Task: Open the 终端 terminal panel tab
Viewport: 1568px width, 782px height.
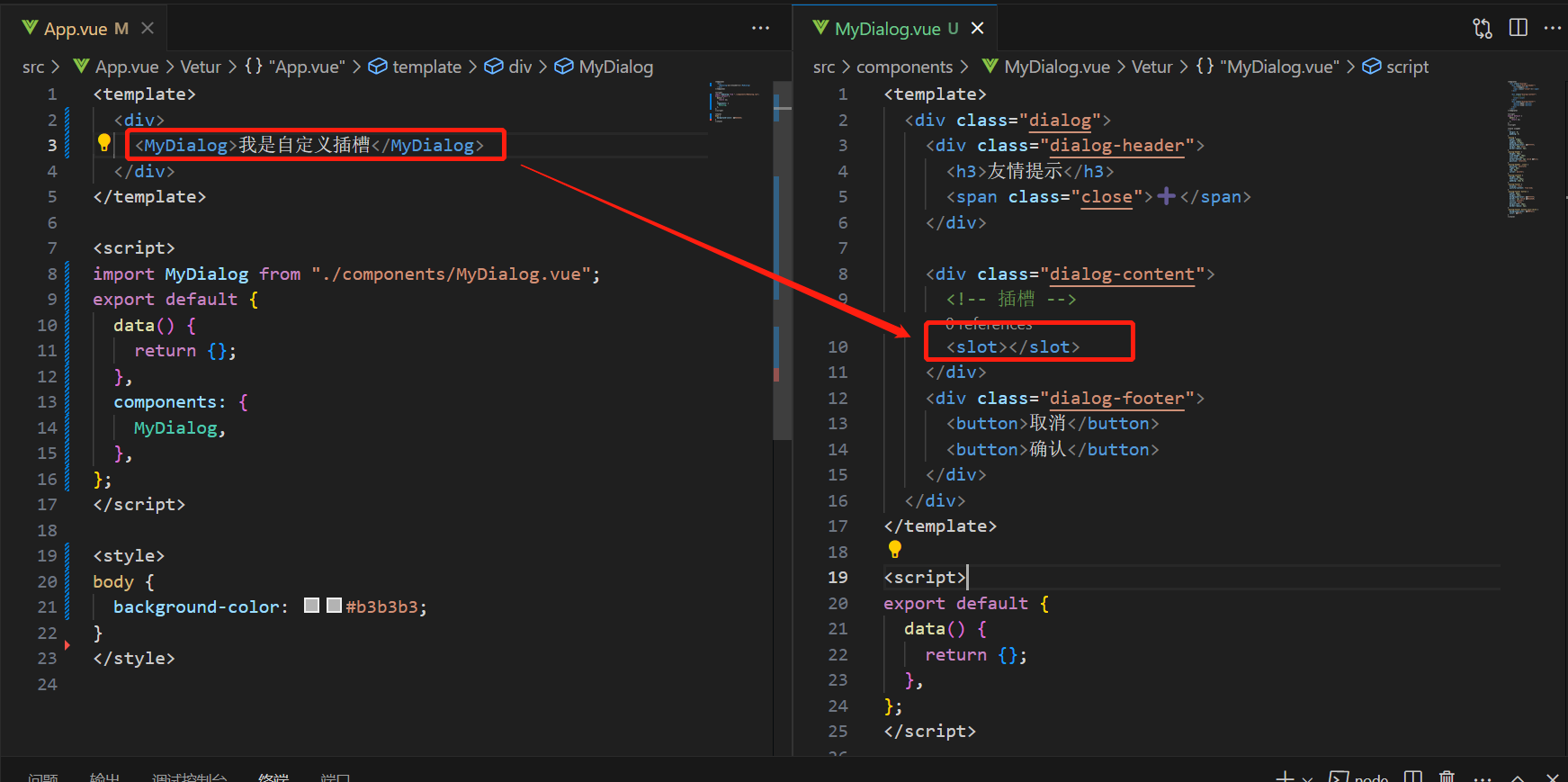Action: coord(273,778)
